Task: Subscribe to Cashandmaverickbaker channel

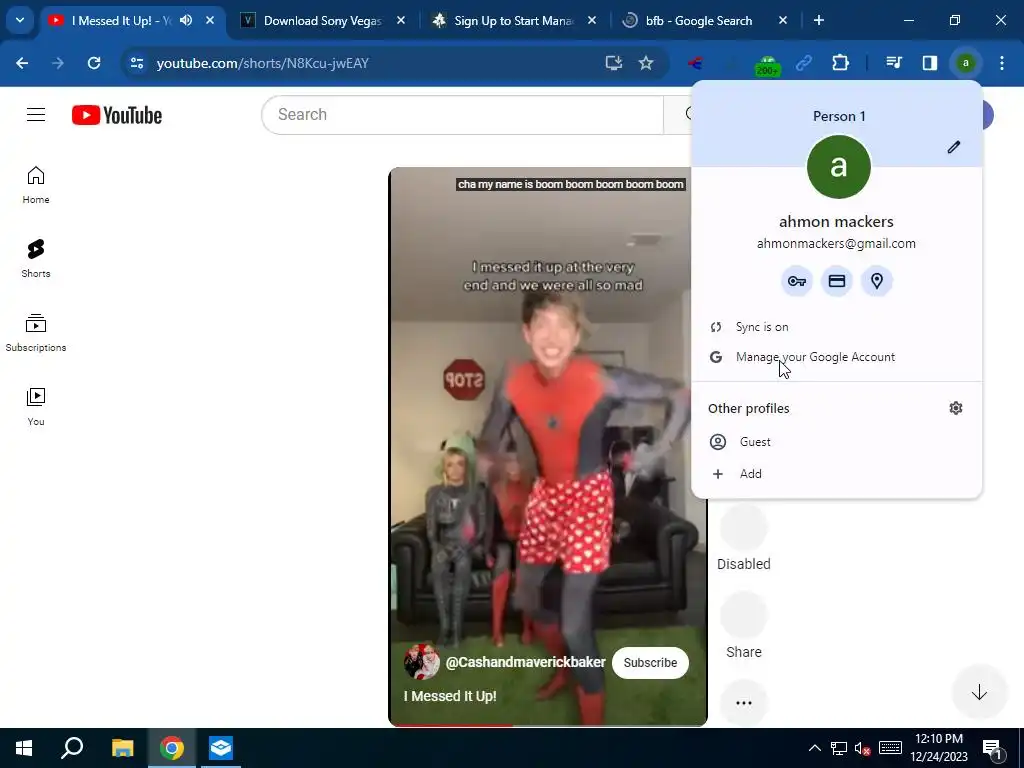Action: [x=650, y=662]
